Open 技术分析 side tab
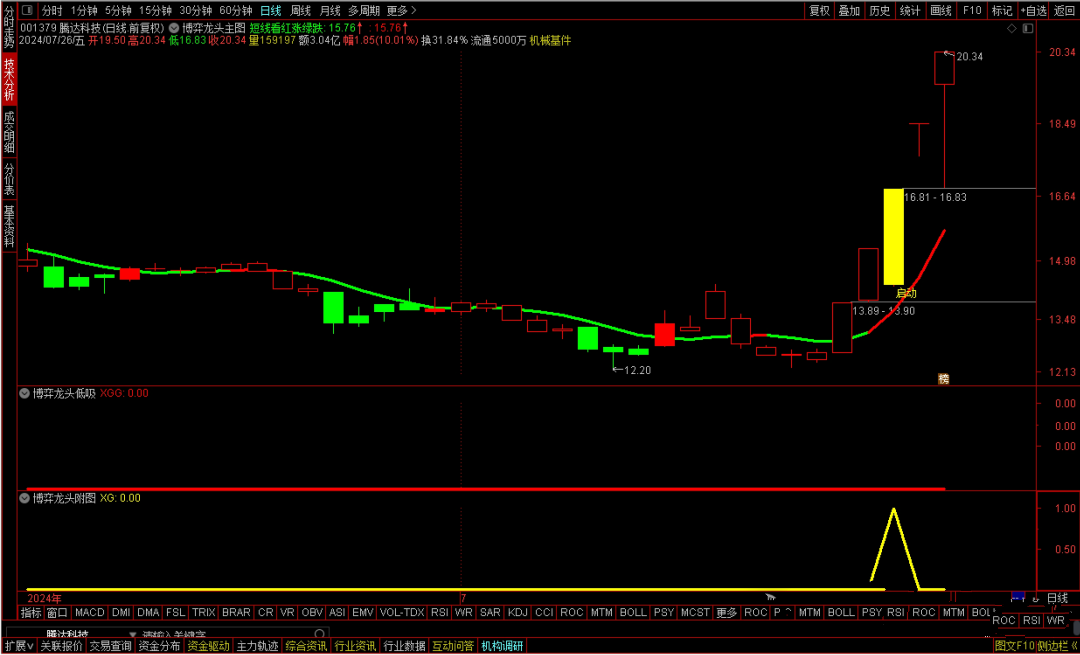Image resolution: width=1080 pixels, height=655 pixels. 9,80
